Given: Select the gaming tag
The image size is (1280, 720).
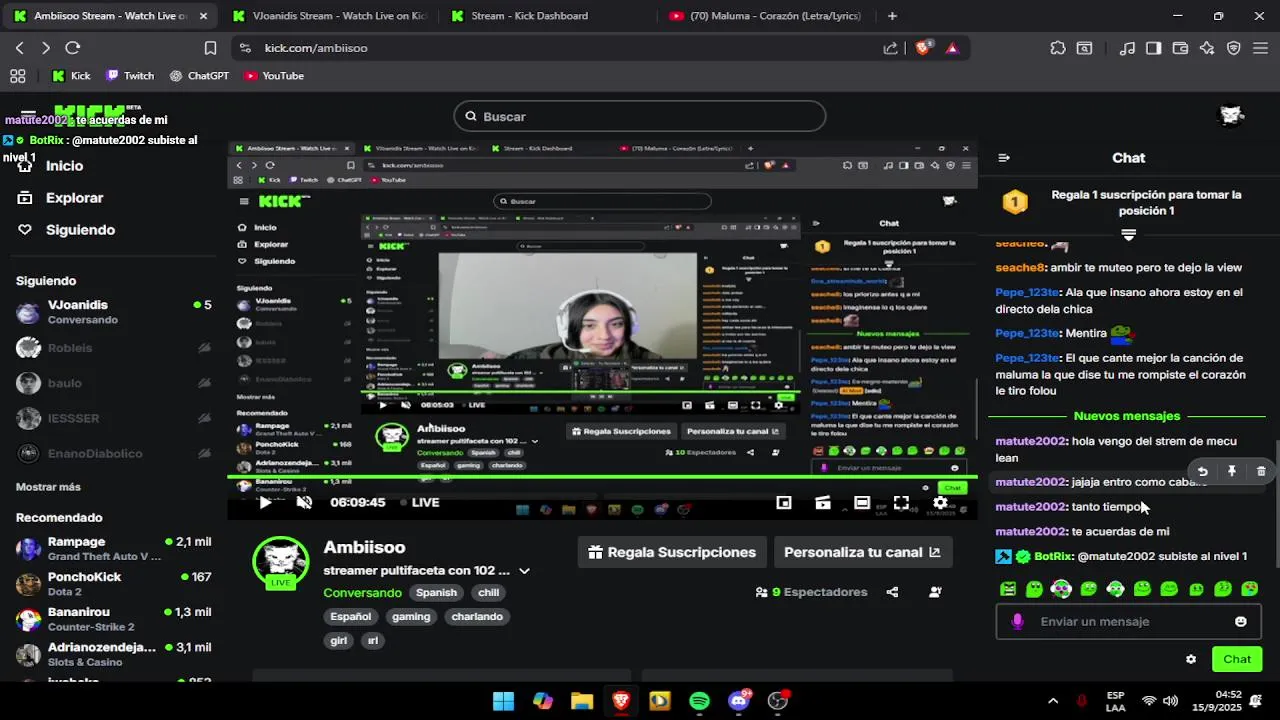Looking at the screenshot, I should pyautogui.click(x=411, y=616).
